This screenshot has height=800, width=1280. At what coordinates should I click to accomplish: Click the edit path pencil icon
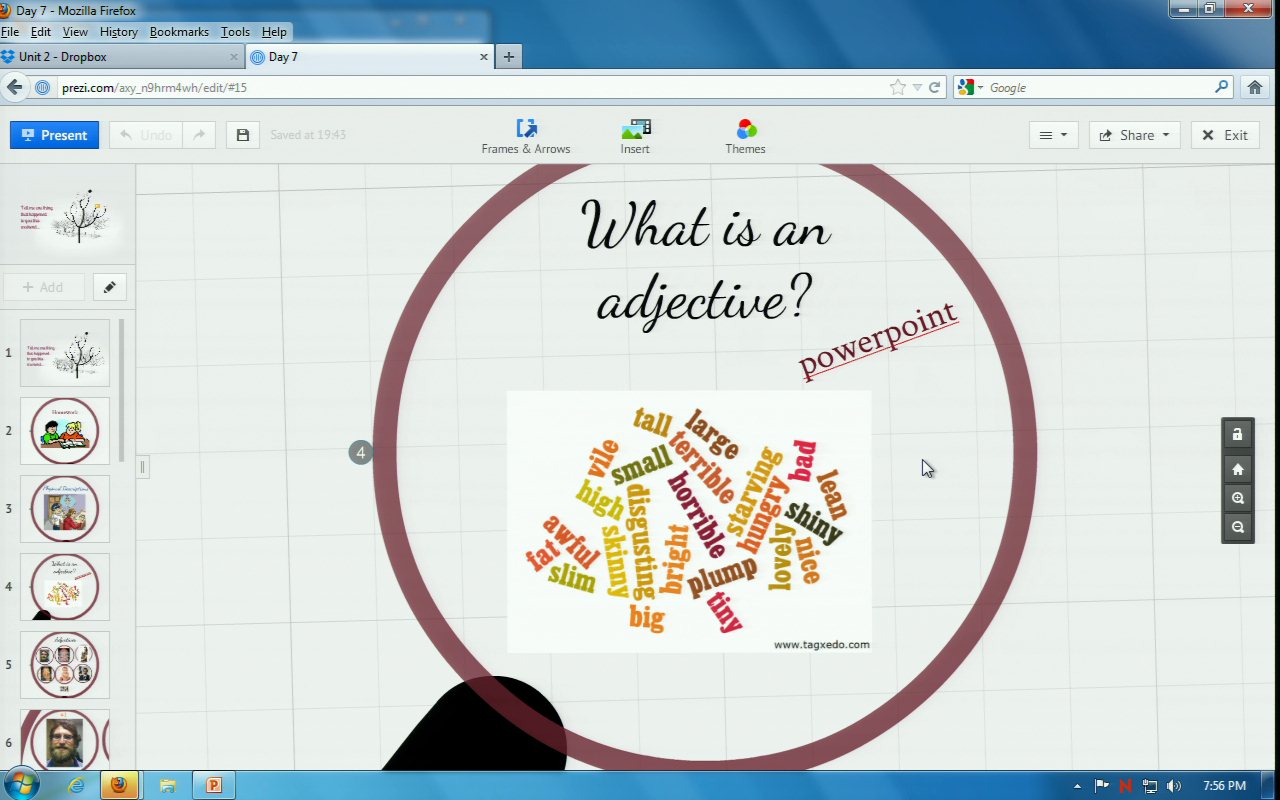point(110,287)
